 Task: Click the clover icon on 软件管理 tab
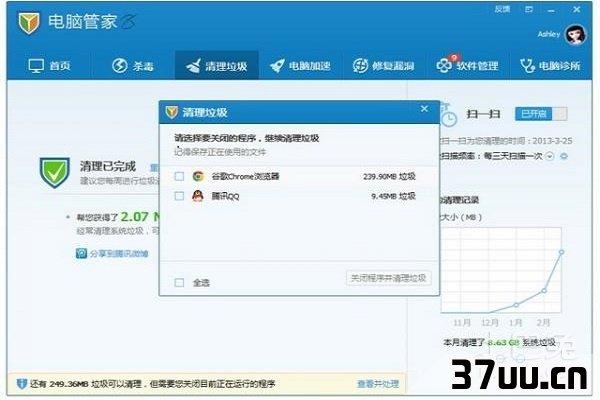(445, 65)
